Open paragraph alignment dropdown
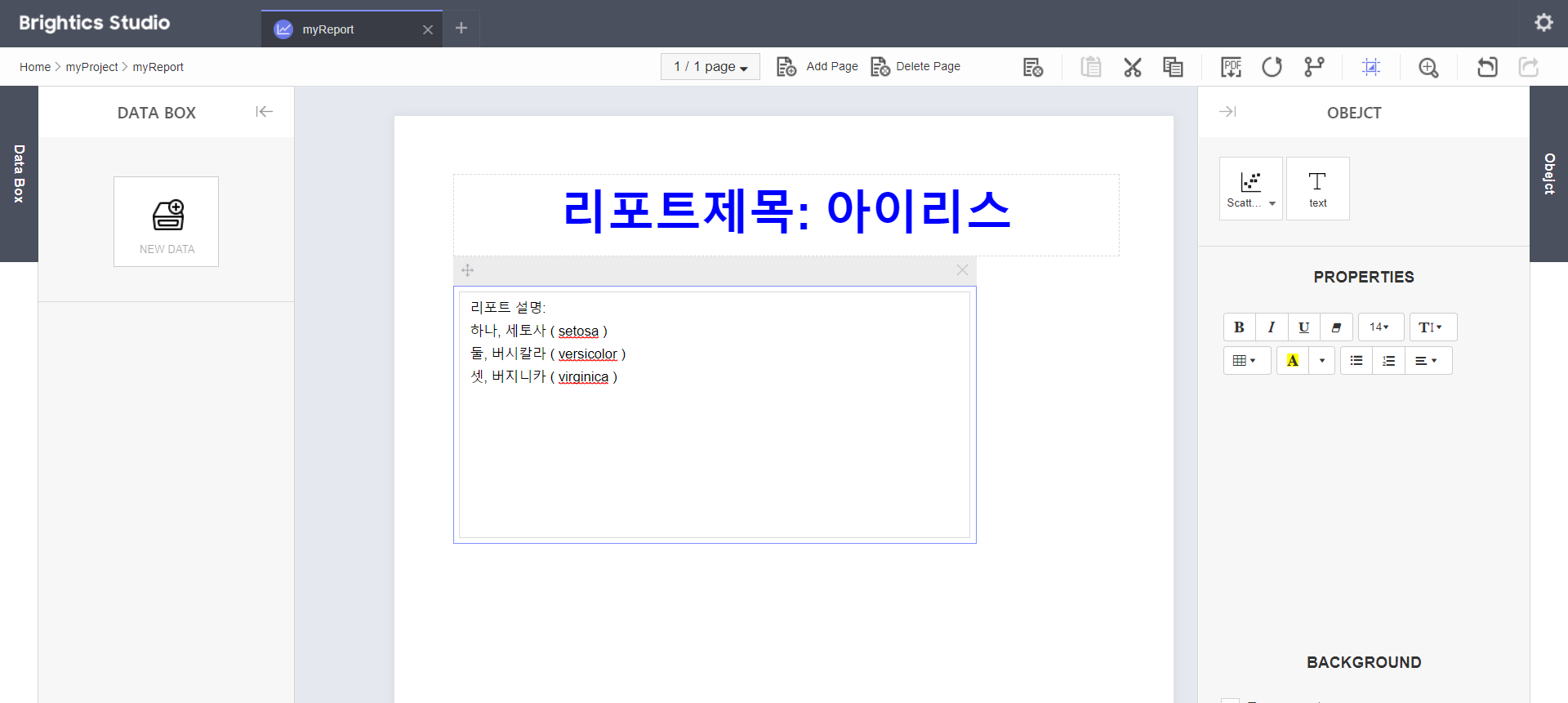The width and height of the screenshot is (1568, 703). point(1428,361)
